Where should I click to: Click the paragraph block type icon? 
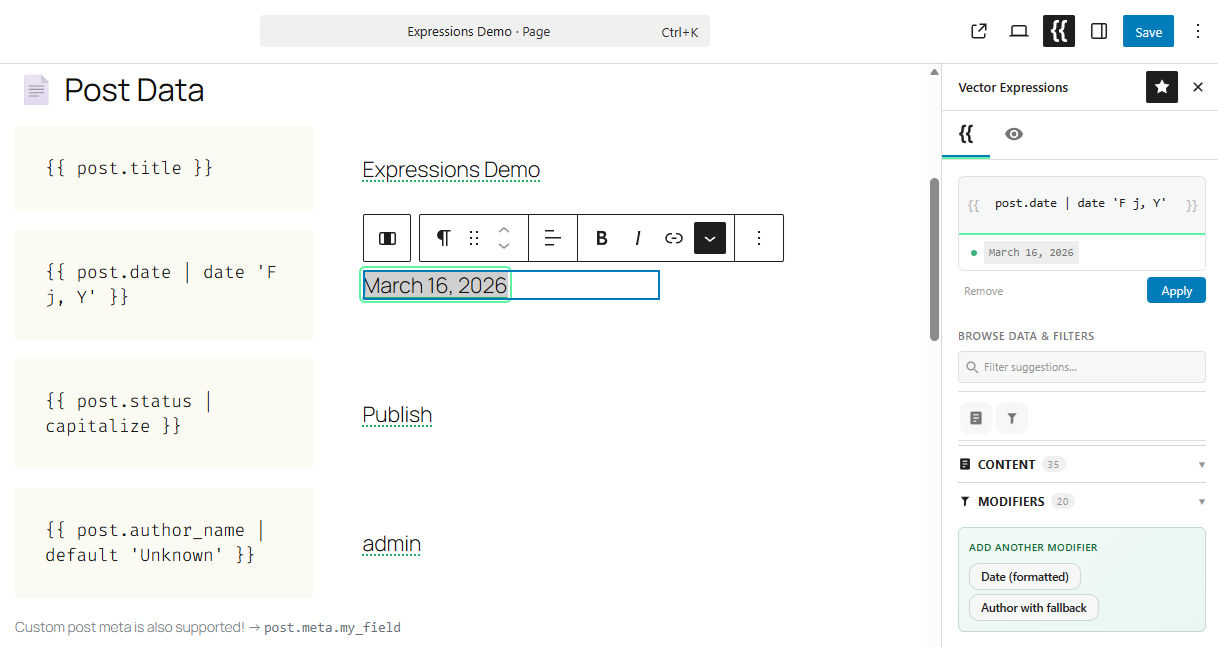tap(443, 238)
